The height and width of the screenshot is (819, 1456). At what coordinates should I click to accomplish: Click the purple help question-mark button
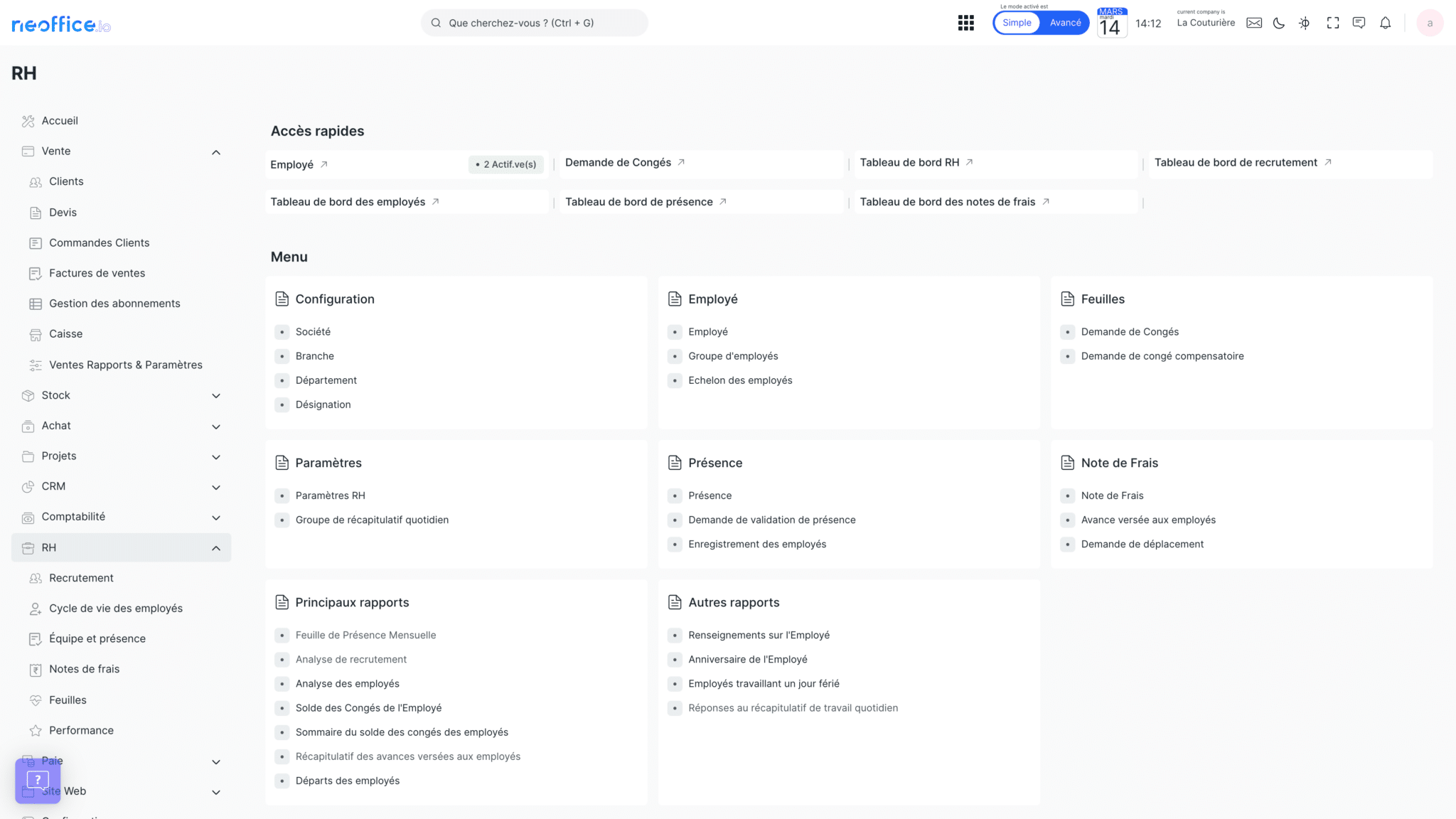click(38, 780)
